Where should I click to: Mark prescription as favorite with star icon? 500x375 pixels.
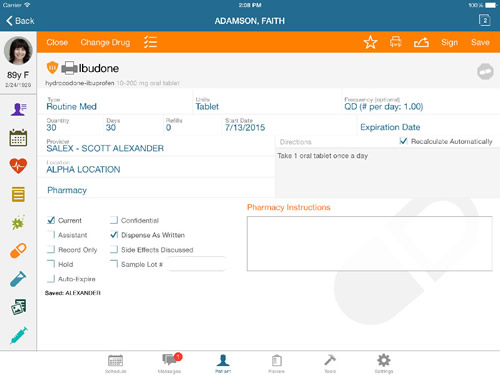pos(370,42)
